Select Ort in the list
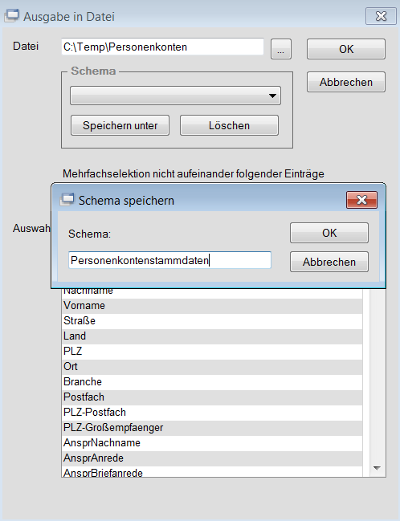This screenshot has width=400, height=521. (212, 367)
